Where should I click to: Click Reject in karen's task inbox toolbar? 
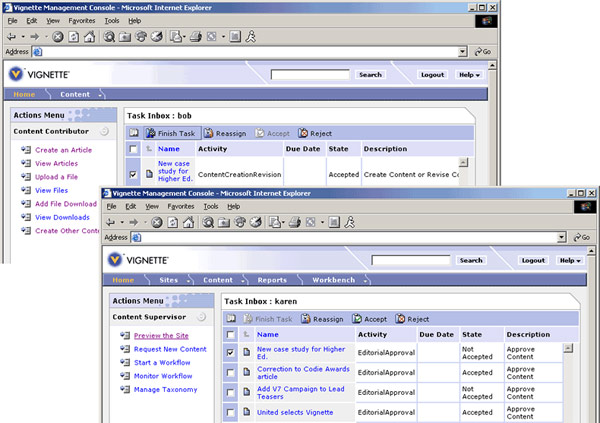412,319
